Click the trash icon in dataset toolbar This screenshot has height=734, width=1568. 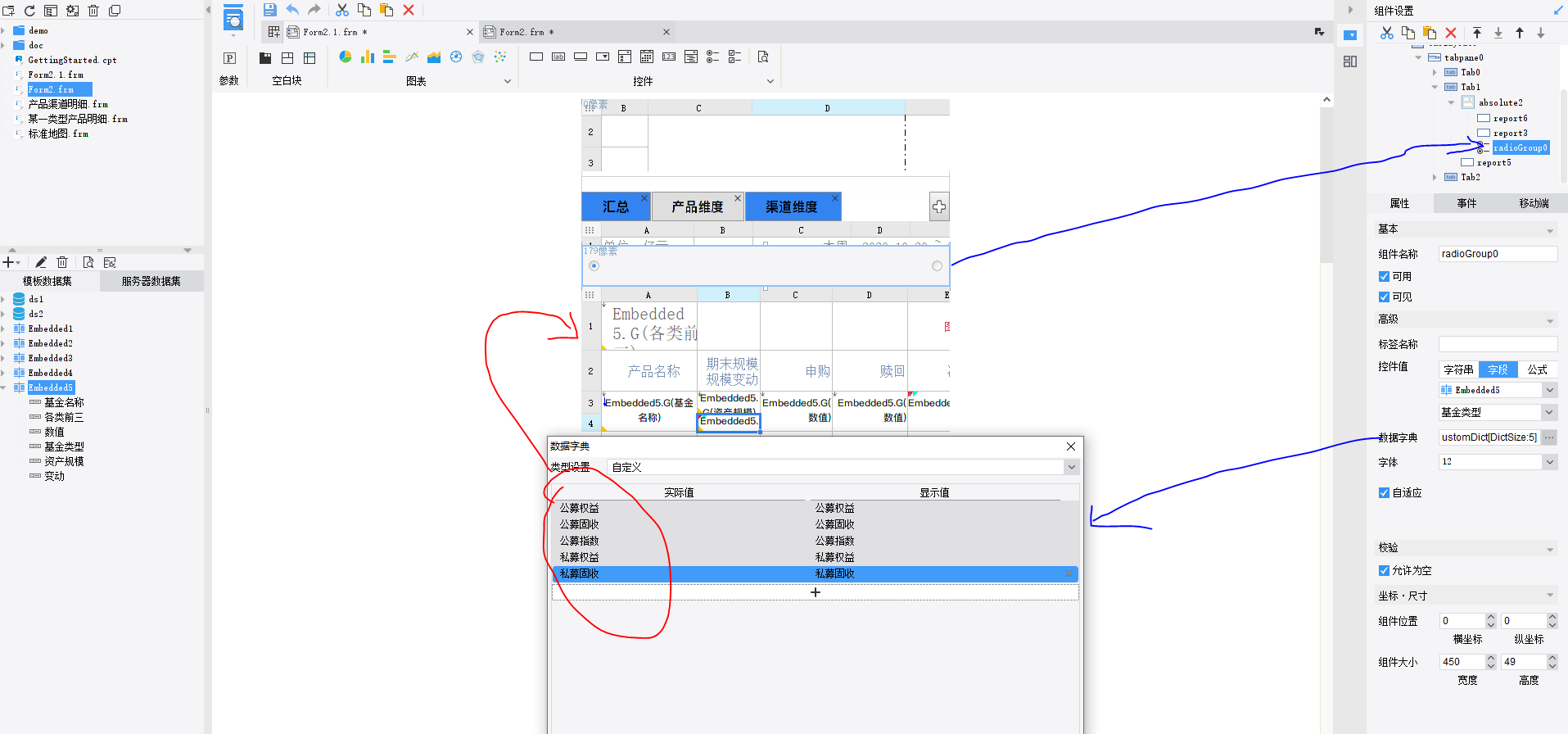[x=62, y=262]
